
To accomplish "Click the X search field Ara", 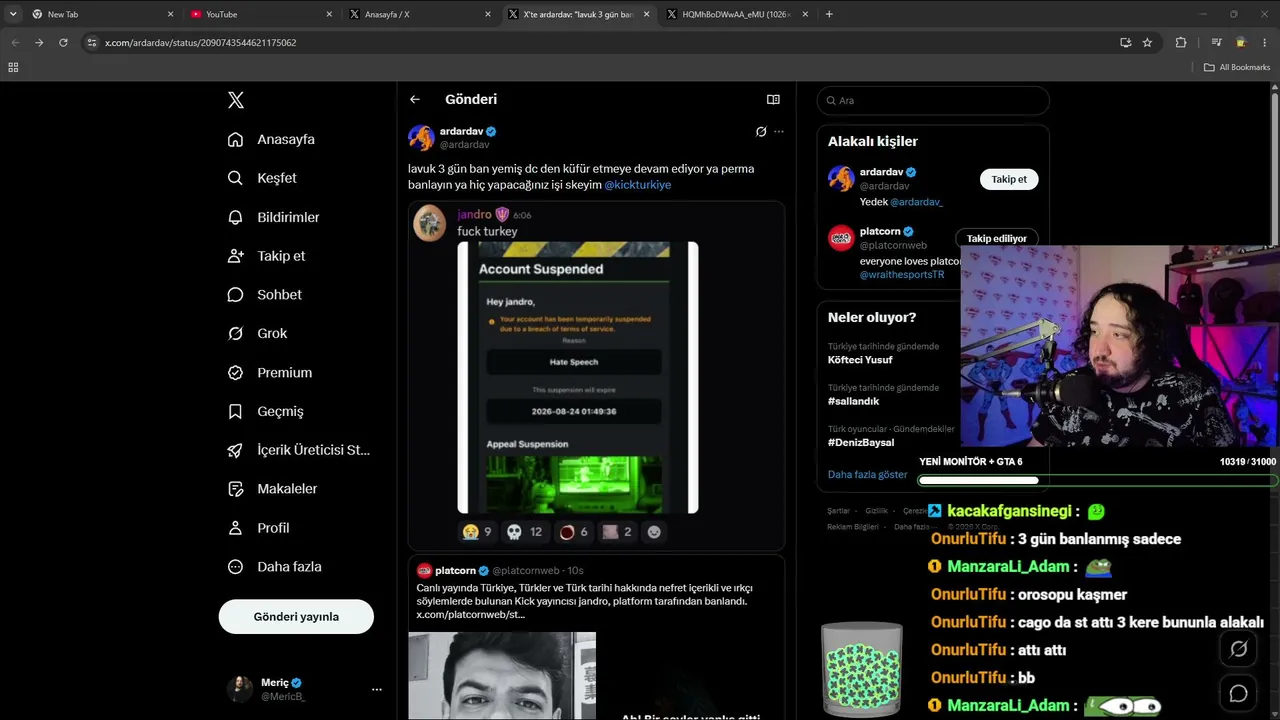I will pyautogui.click(x=933, y=100).
